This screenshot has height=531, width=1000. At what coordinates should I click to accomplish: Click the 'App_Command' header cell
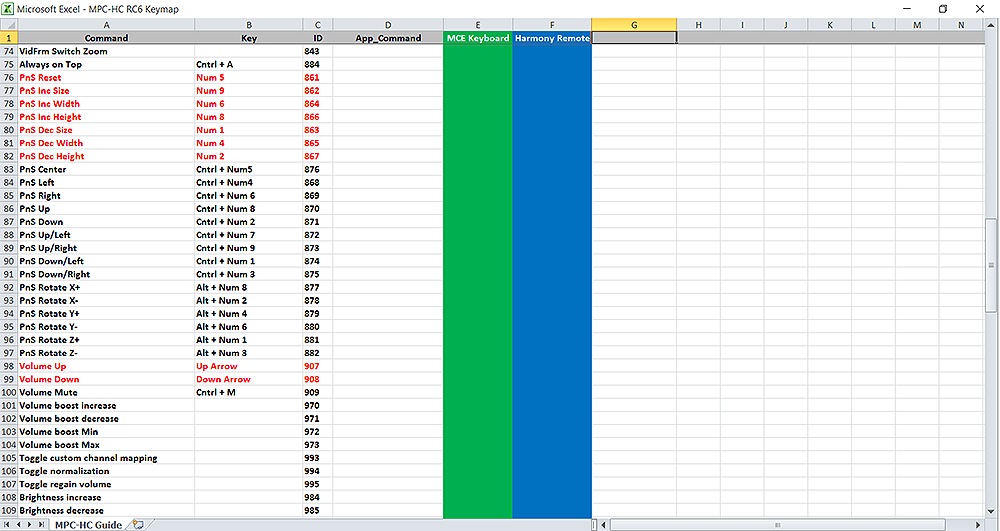coord(388,38)
